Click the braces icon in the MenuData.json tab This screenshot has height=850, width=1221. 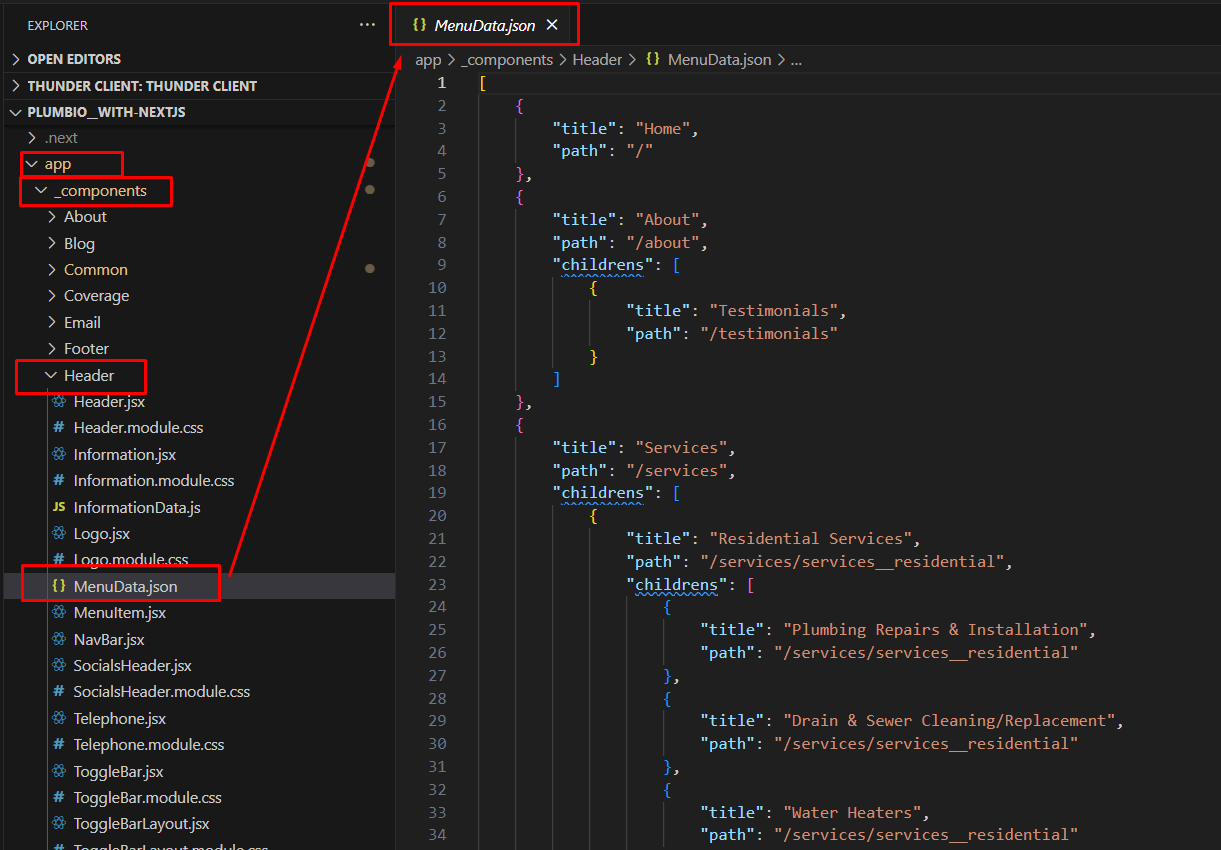pos(419,25)
